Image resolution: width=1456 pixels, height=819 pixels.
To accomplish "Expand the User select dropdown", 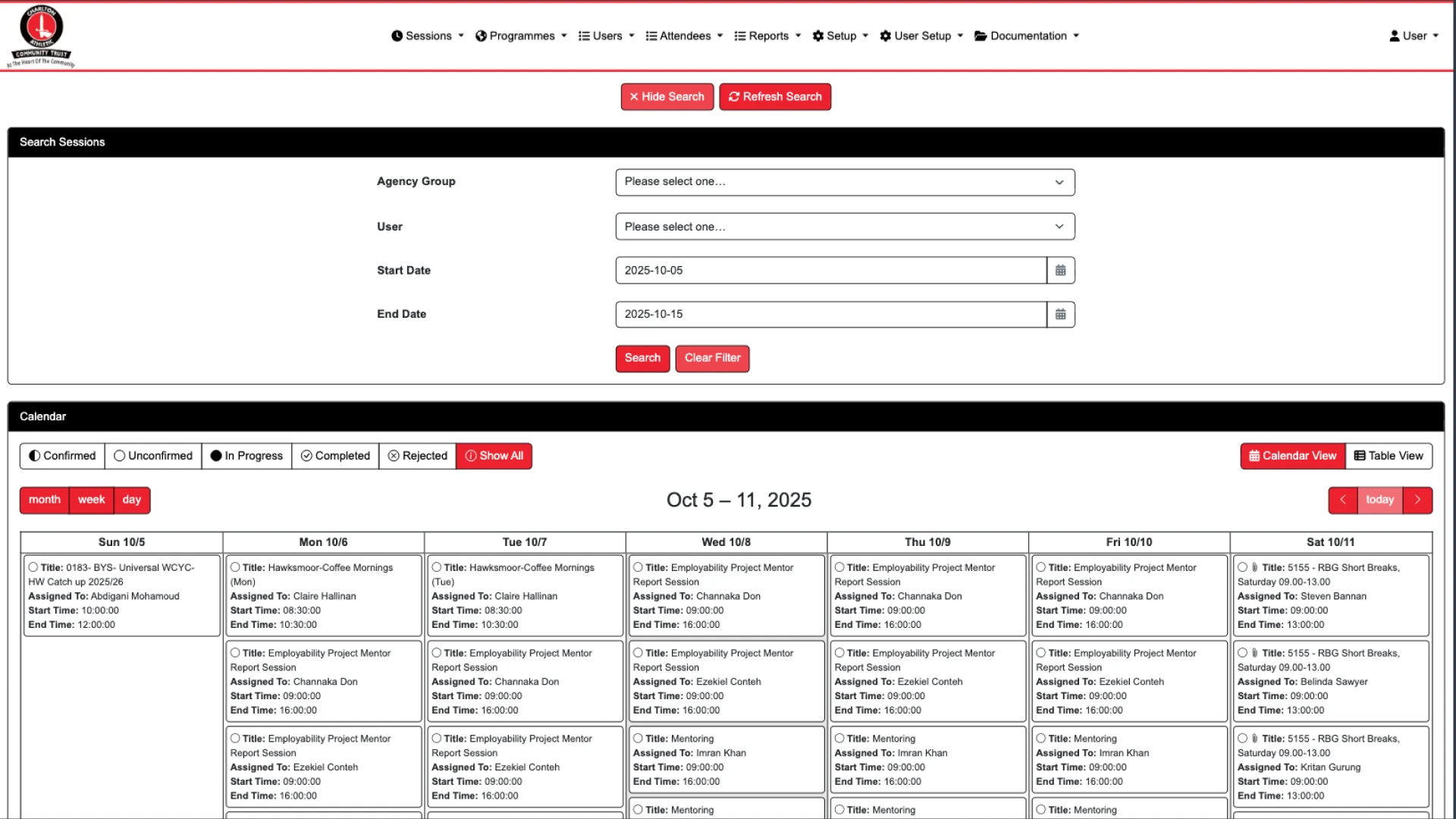I will click(x=845, y=227).
